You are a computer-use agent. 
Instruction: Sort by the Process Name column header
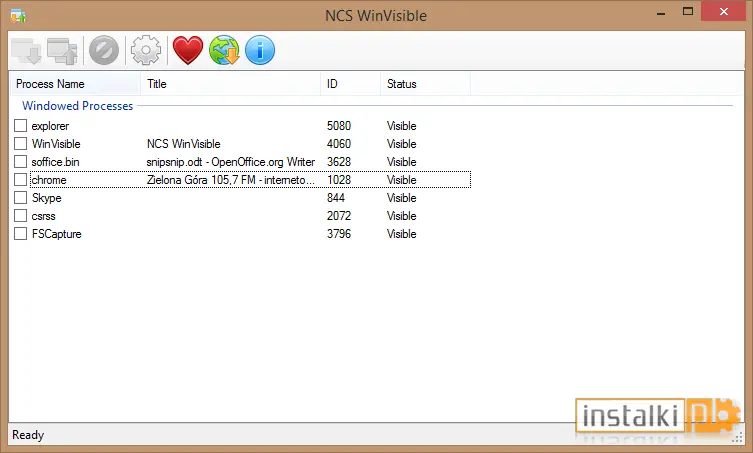click(x=75, y=84)
